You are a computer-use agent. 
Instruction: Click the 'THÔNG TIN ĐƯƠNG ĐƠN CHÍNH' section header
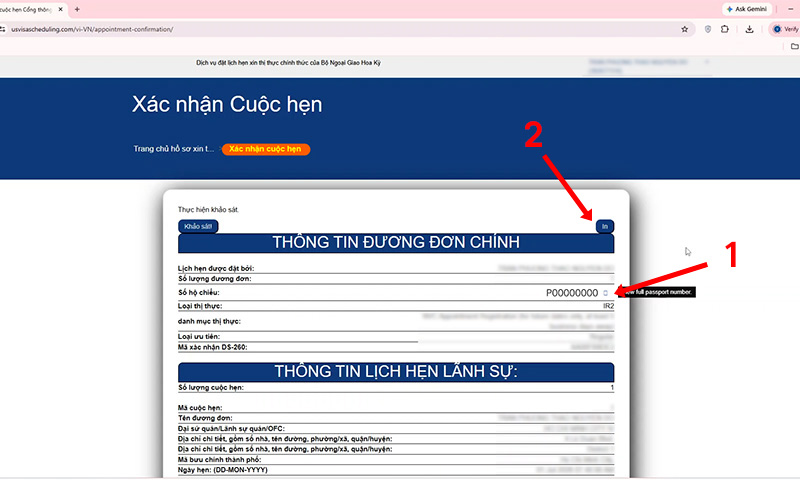pyautogui.click(x=396, y=243)
